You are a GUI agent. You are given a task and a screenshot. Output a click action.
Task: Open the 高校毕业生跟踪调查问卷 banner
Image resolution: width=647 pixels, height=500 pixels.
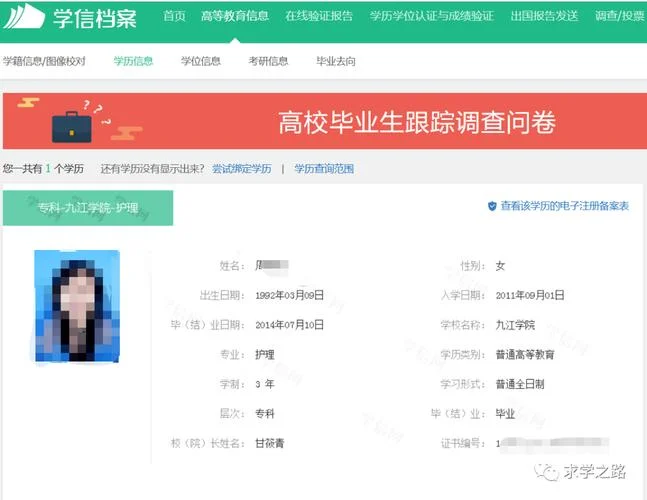click(325, 121)
